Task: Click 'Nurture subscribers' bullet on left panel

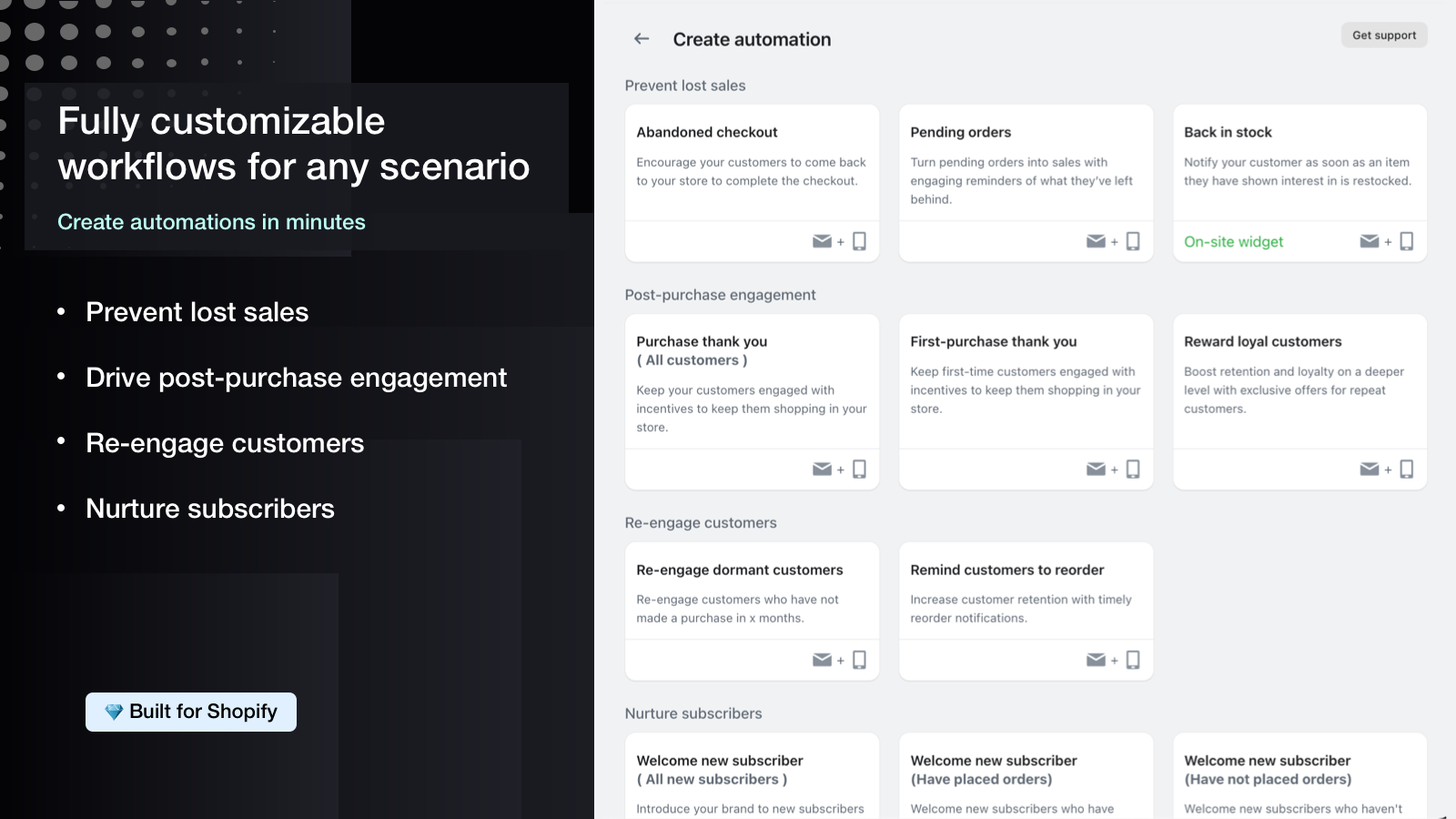Action: (x=210, y=509)
